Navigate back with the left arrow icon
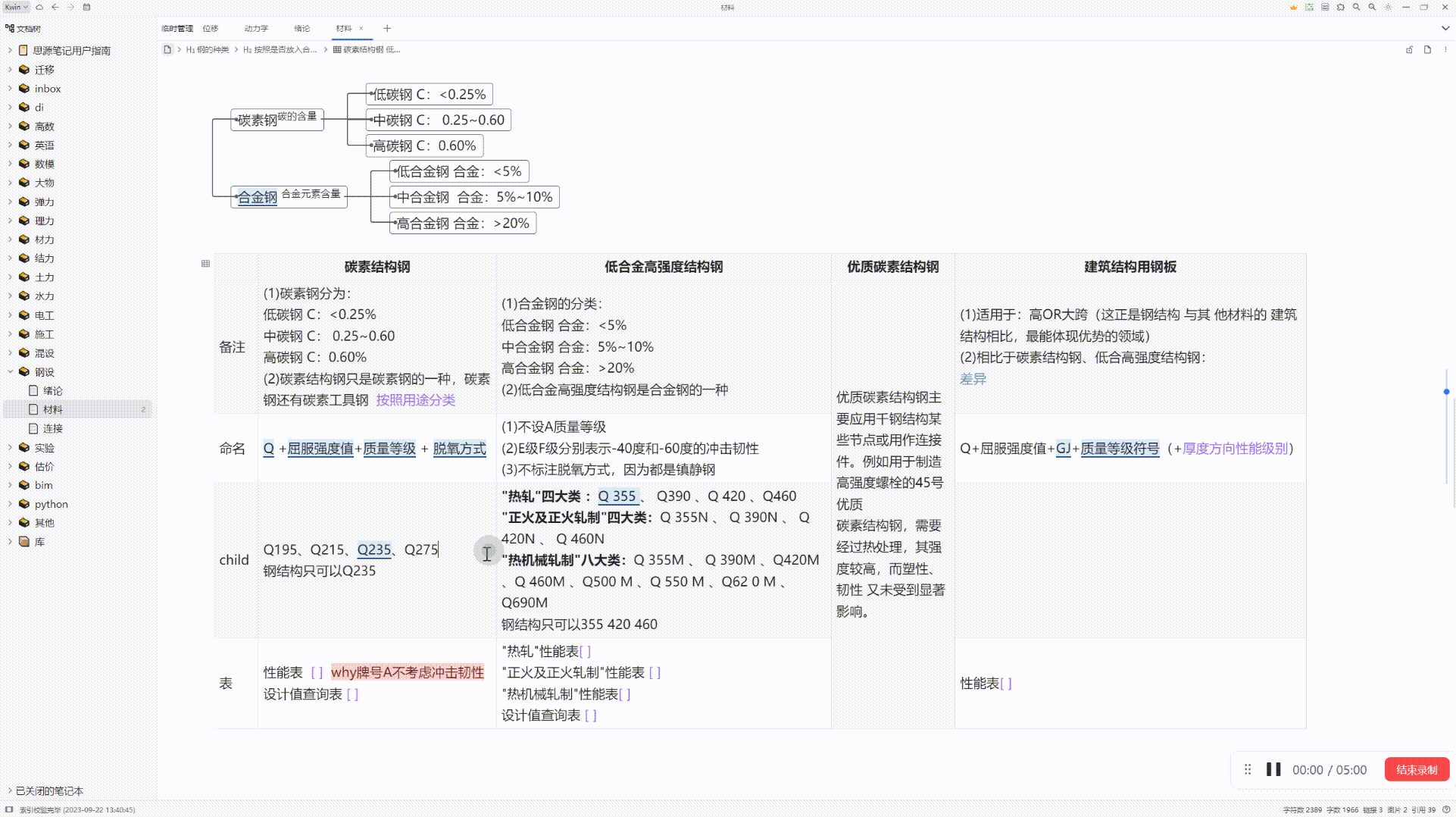 pyautogui.click(x=54, y=7)
